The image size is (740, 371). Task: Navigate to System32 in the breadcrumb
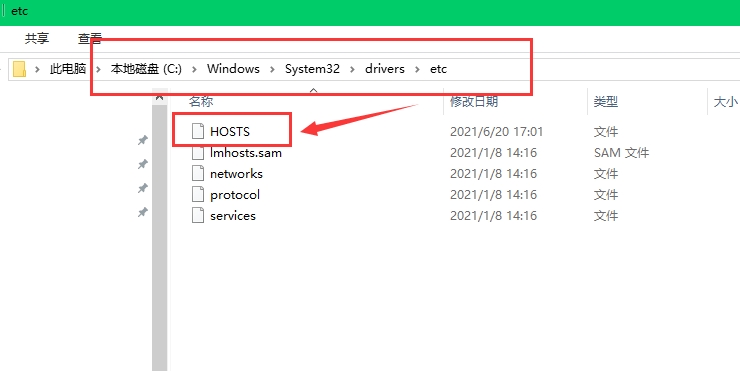coord(312,69)
